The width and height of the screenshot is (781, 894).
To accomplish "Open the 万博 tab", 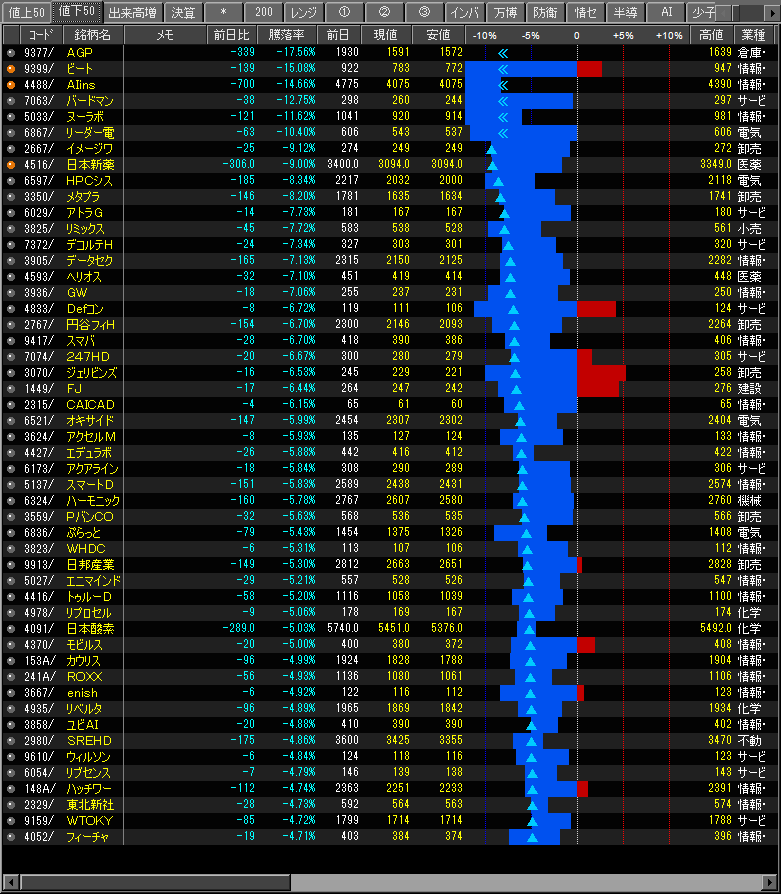I will coord(505,12).
